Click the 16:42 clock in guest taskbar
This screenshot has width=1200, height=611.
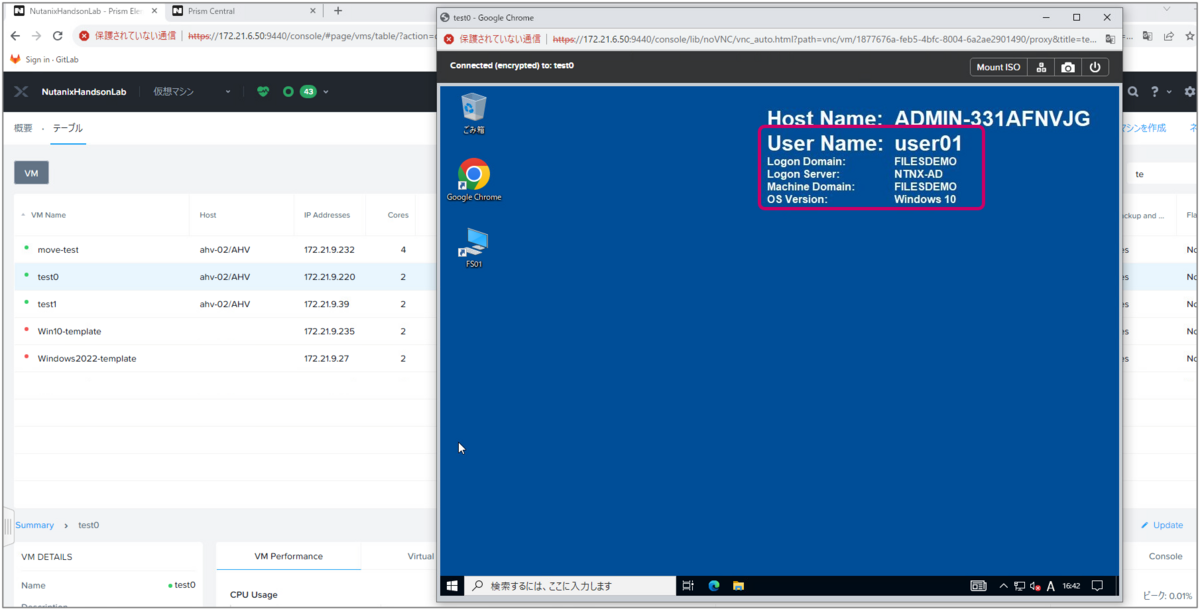(x=1071, y=586)
